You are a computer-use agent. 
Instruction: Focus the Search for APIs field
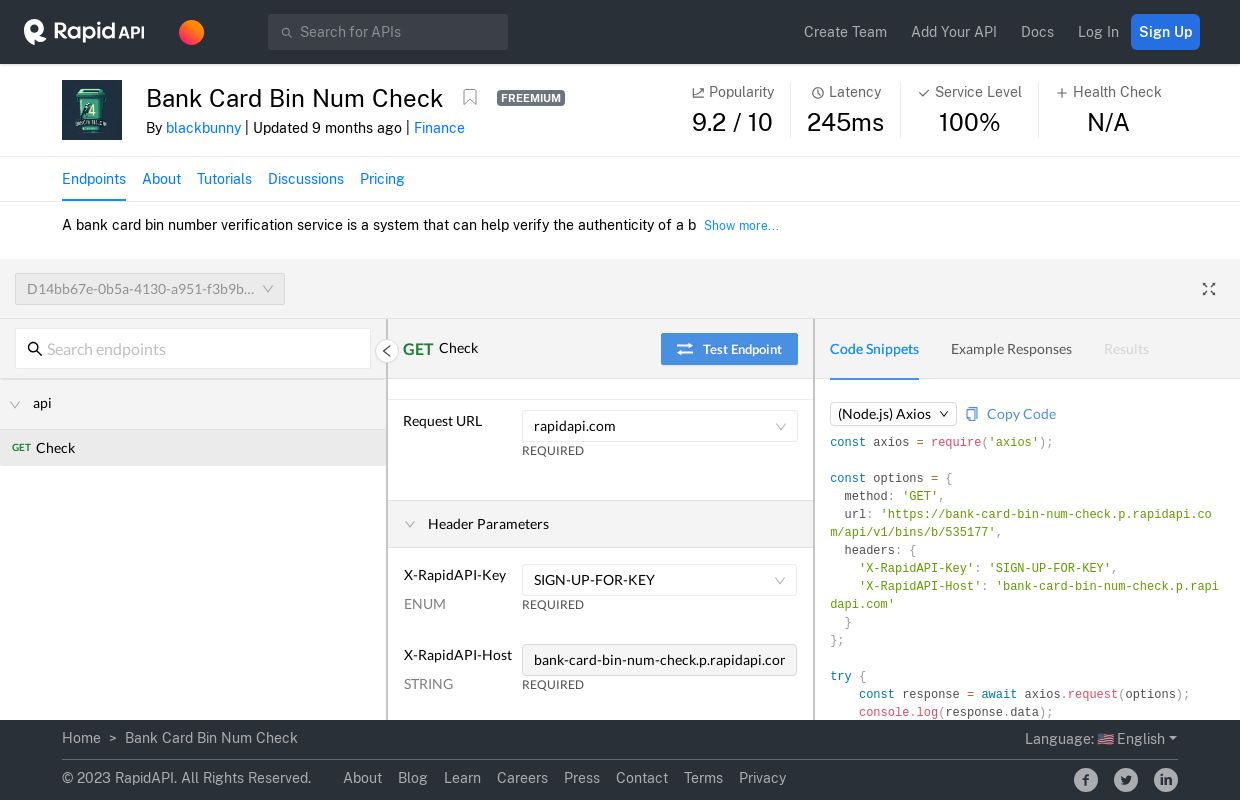[388, 32]
